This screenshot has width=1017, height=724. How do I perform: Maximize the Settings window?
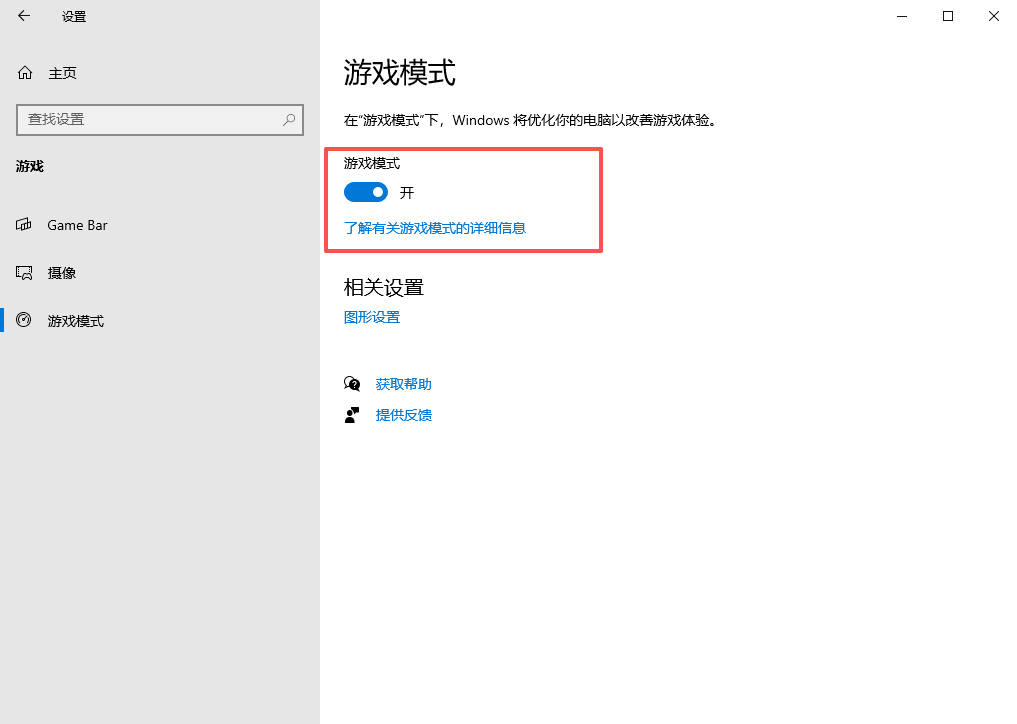(948, 16)
